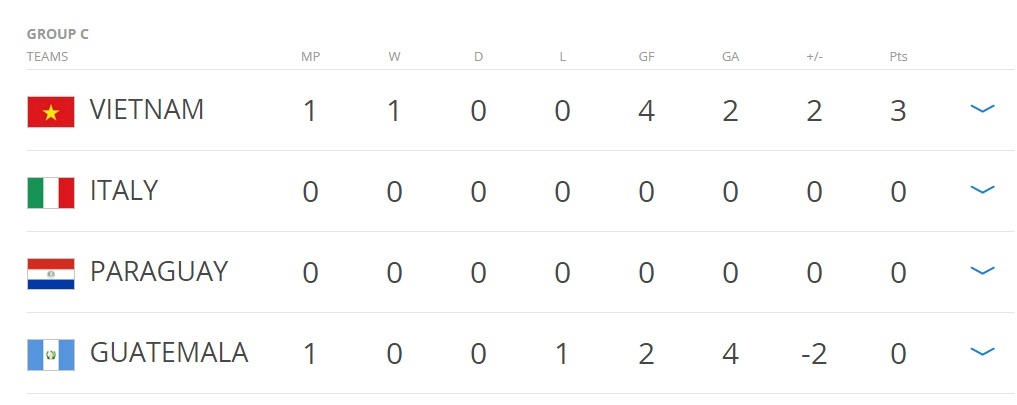Viewport: 1017px width, 405px height.
Task: Select the PARAGUAY team name
Action: click(159, 272)
